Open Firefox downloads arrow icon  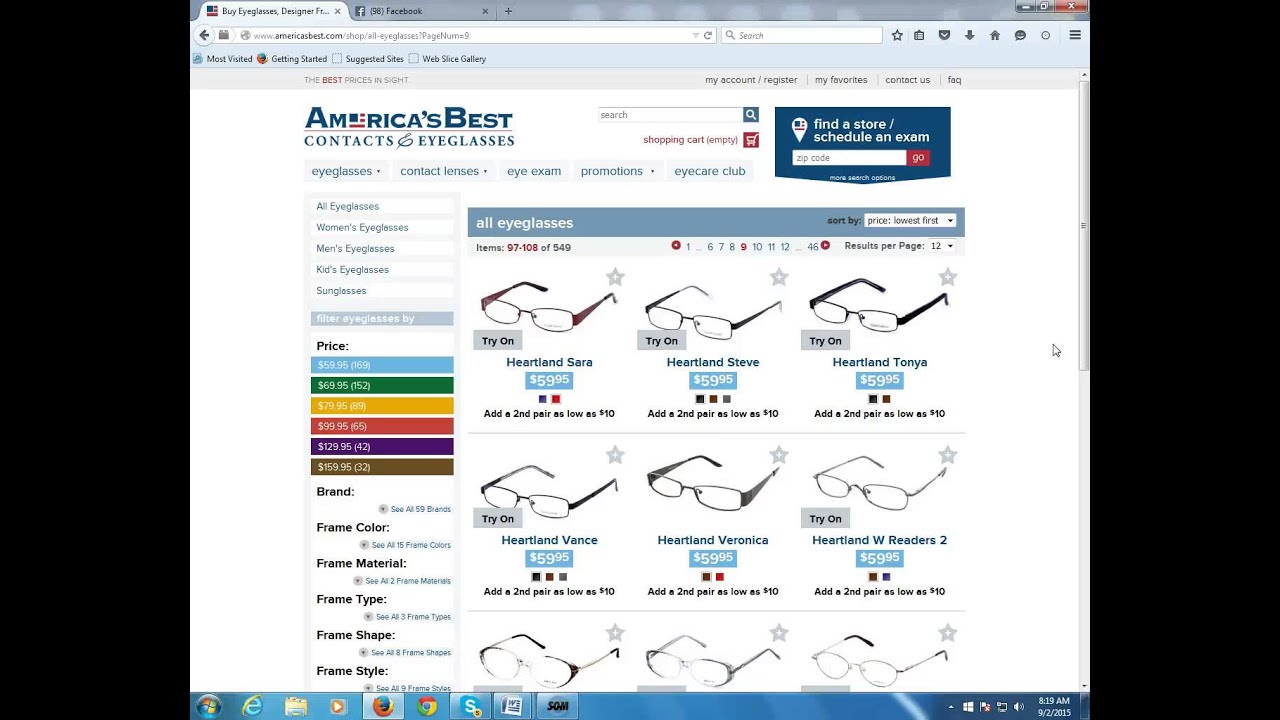coord(969,35)
